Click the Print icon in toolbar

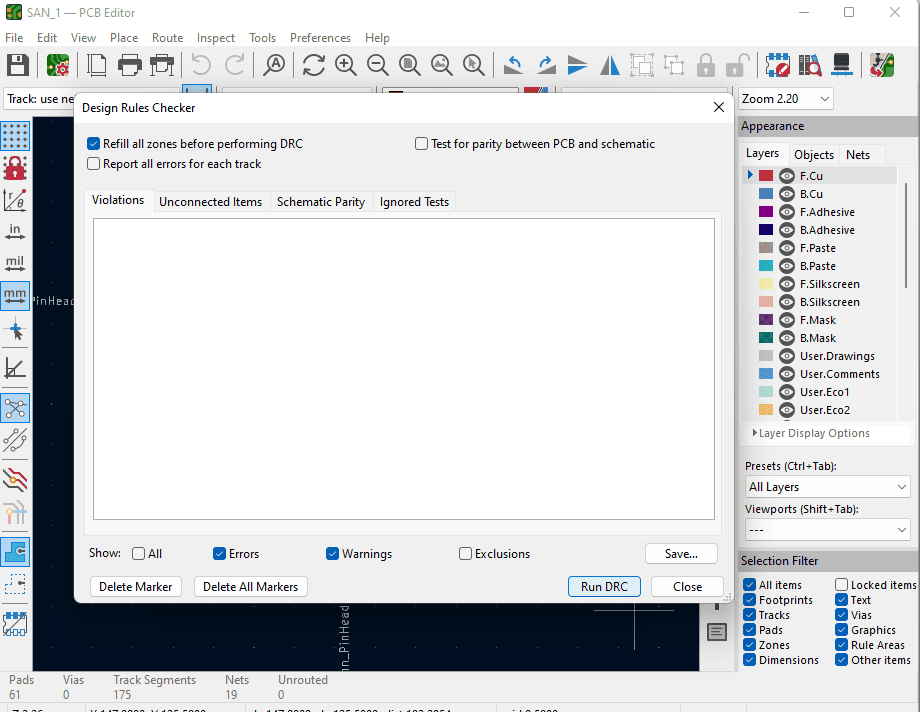tap(130, 65)
